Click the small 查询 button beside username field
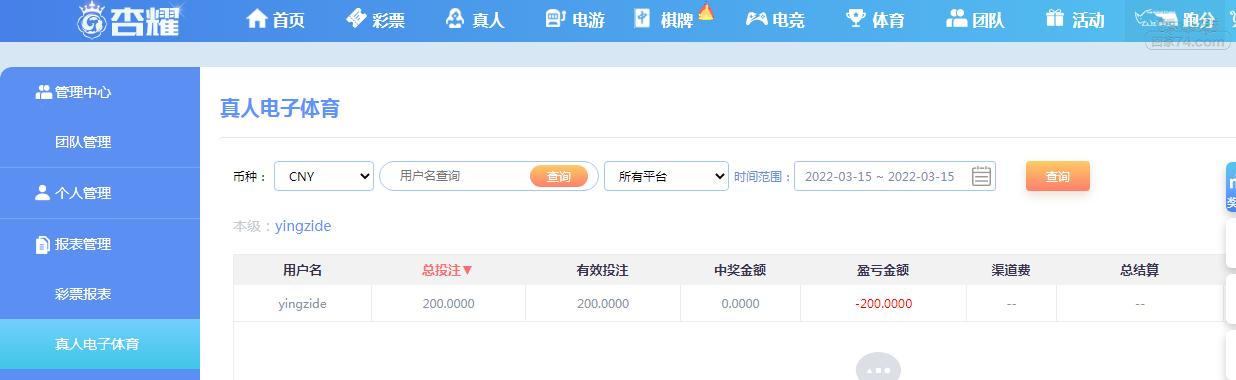This screenshot has height=380, width=1236. coord(559,176)
